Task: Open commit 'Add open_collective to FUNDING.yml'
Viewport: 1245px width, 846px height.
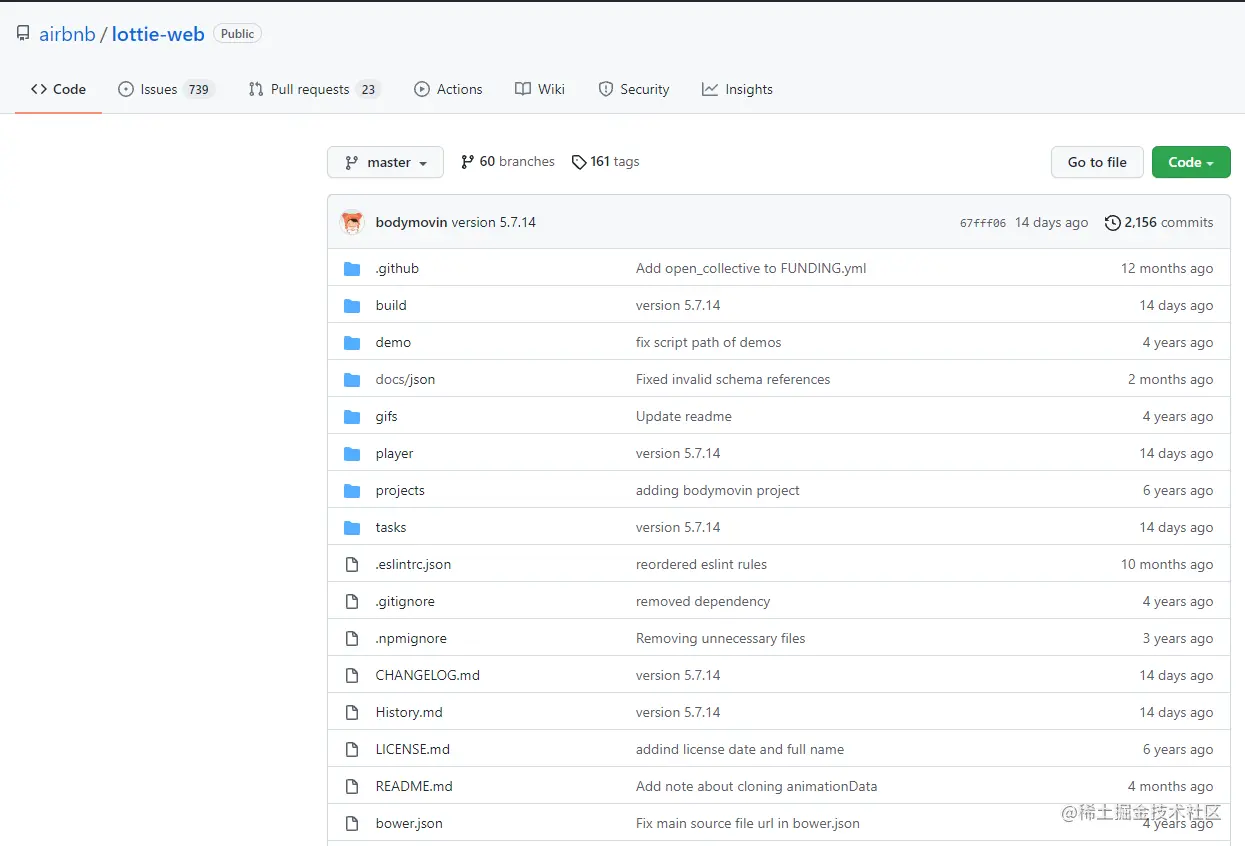Action: [751, 269]
